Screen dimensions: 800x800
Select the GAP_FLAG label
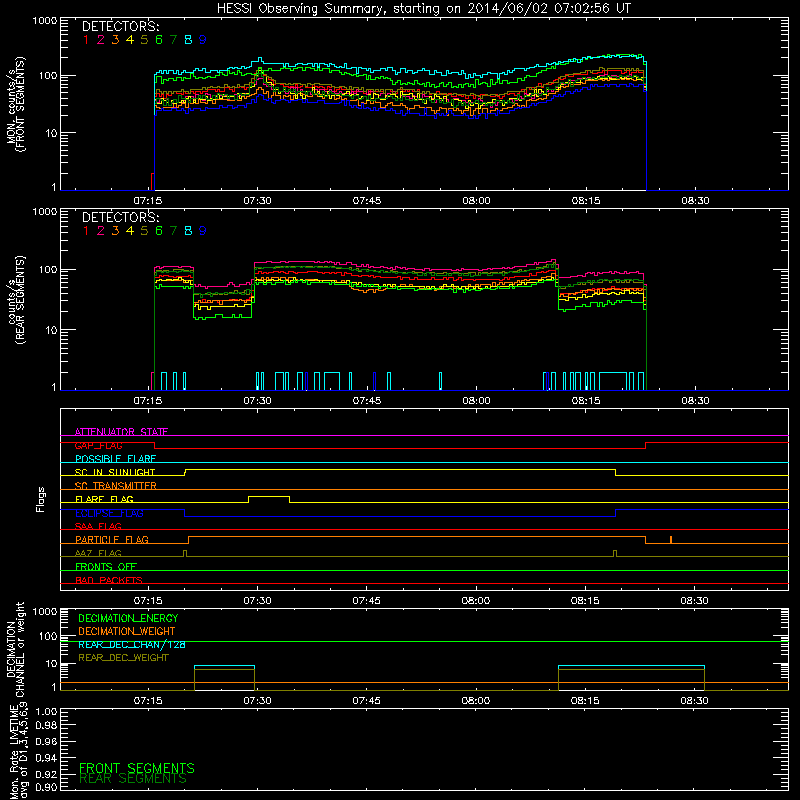(x=98, y=445)
